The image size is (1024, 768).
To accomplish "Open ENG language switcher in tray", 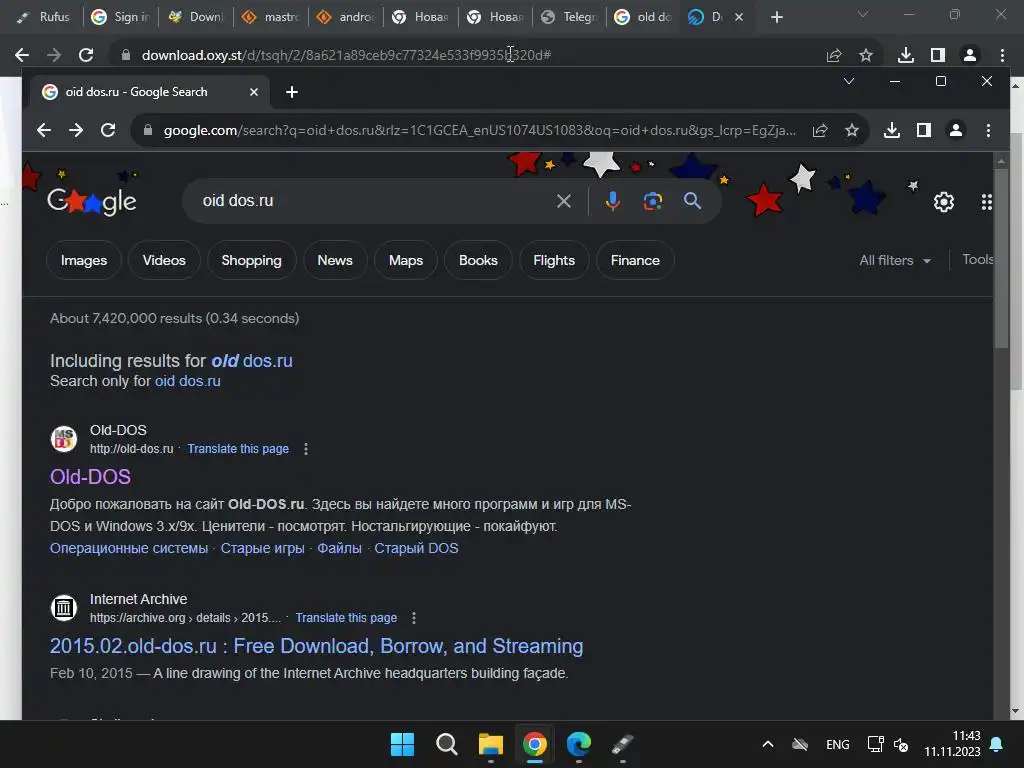I will (x=837, y=744).
